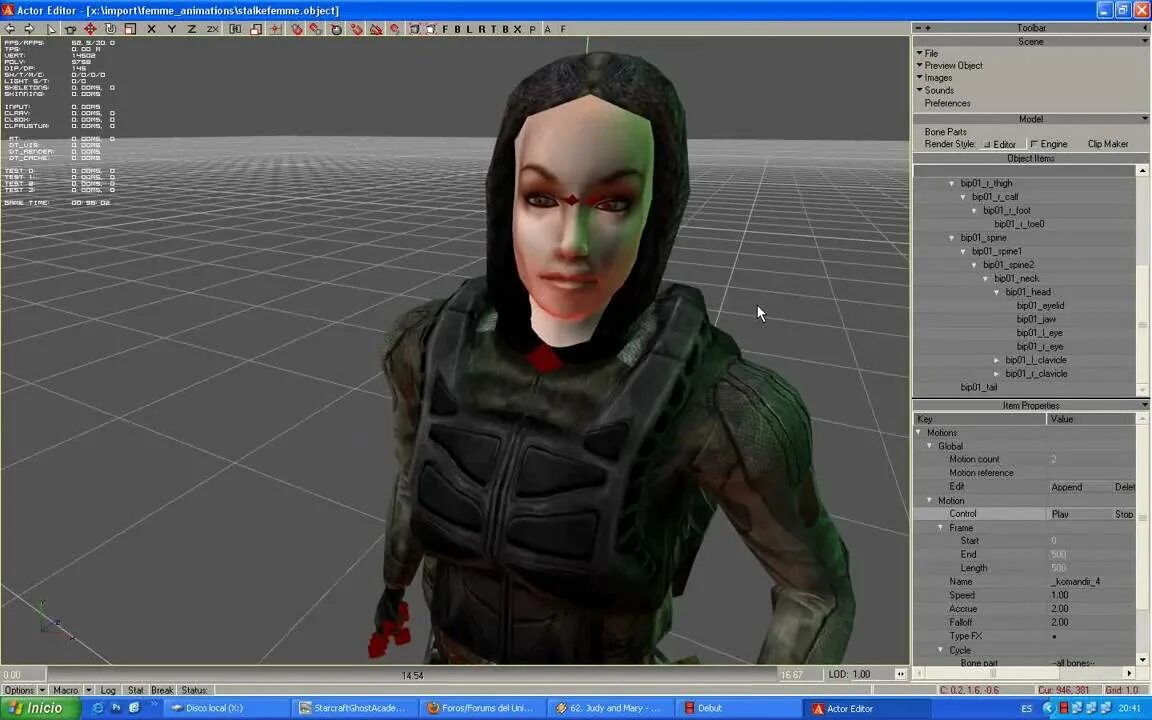Click Play in the Control row
This screenshot has width=1152, height=720.
tap(1060, 514)
